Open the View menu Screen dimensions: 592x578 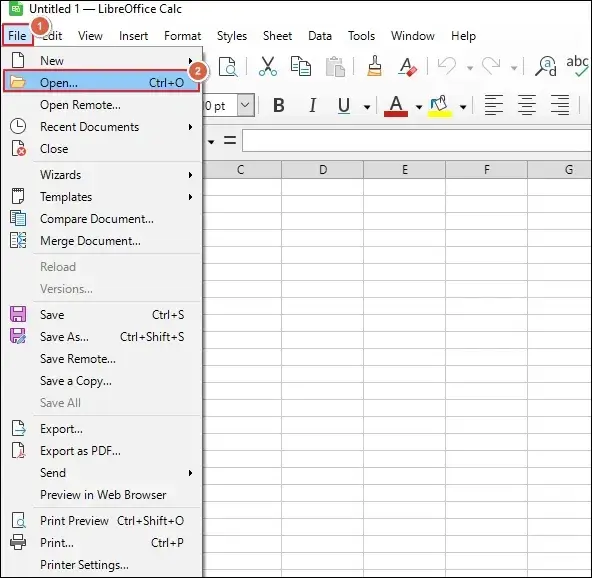(x=90, y=36)
